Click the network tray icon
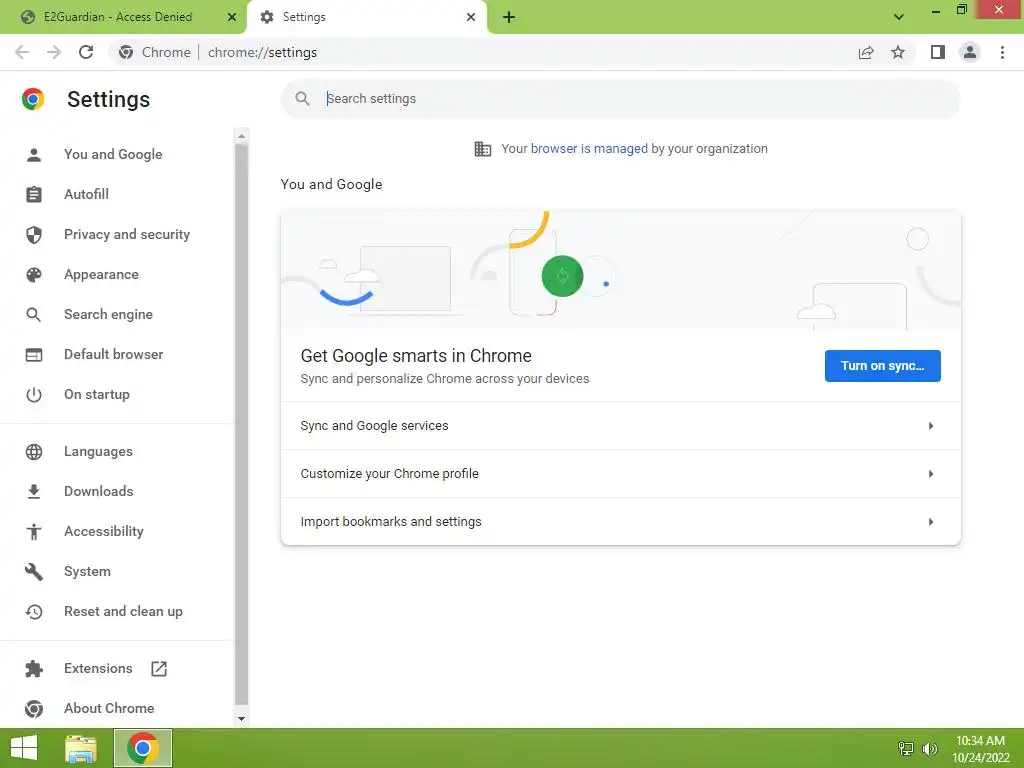The image size is (1024, 768). pyautogui.click(x=905, y=748)
